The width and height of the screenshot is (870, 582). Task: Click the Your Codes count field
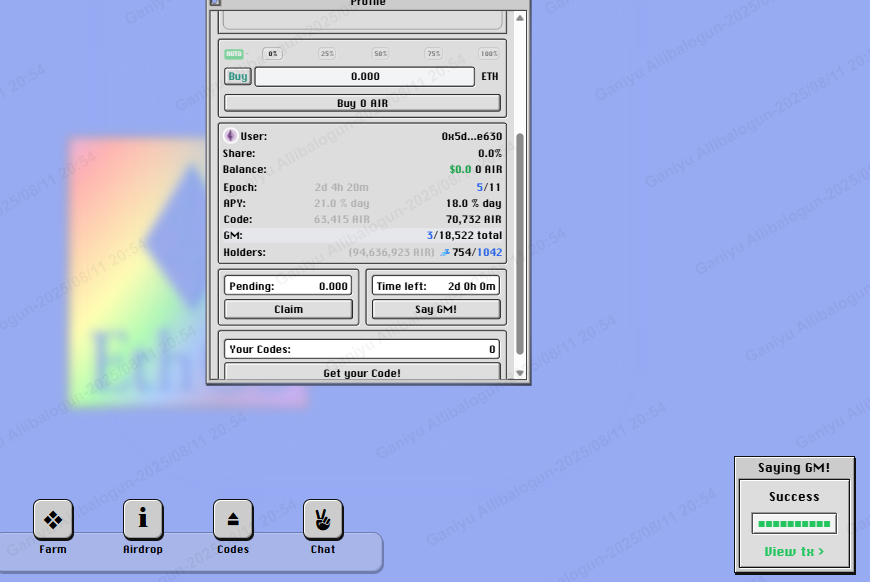362,349
